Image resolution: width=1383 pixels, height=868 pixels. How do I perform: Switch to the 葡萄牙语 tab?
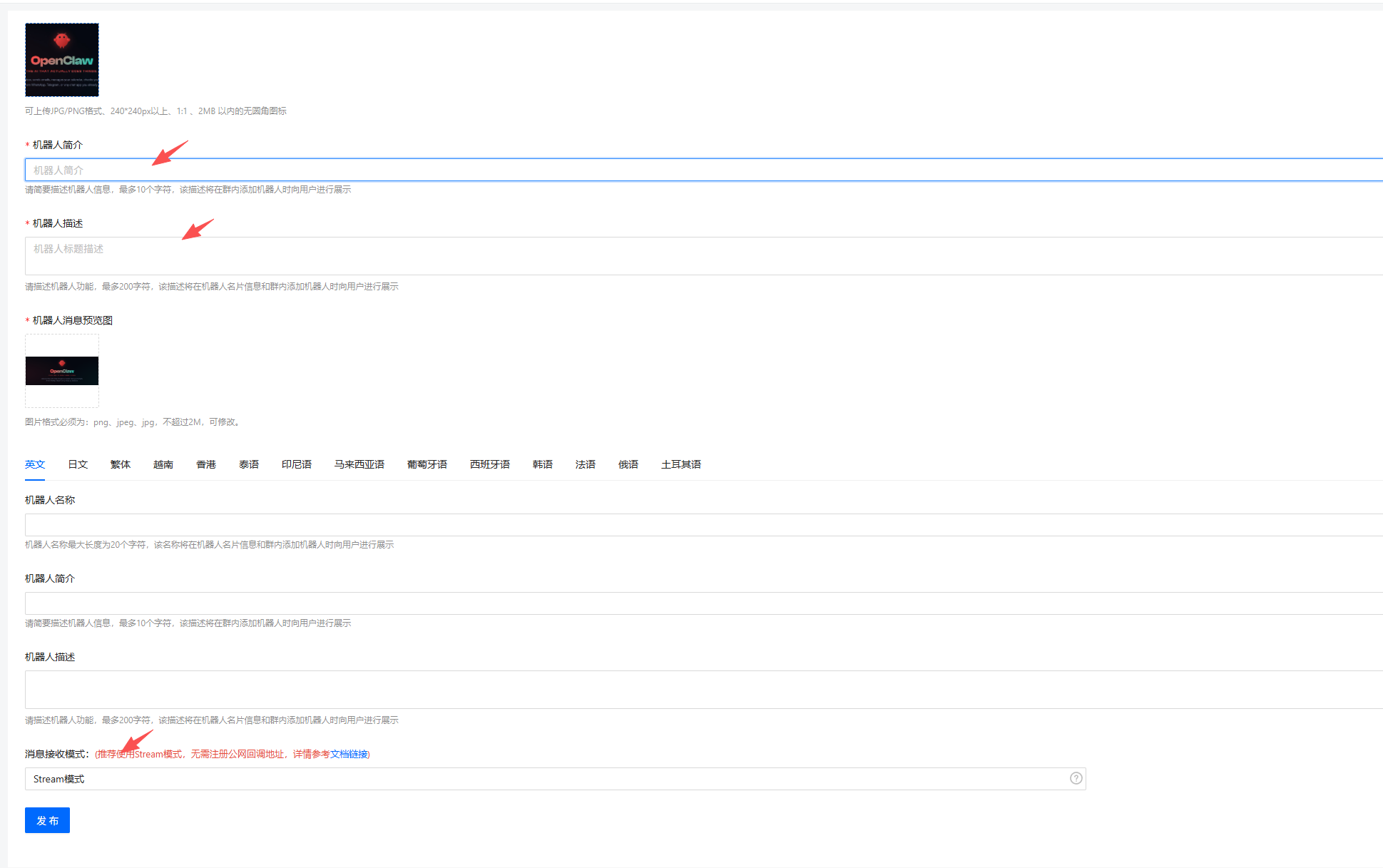pyautogui.click(x=427, y=464)
